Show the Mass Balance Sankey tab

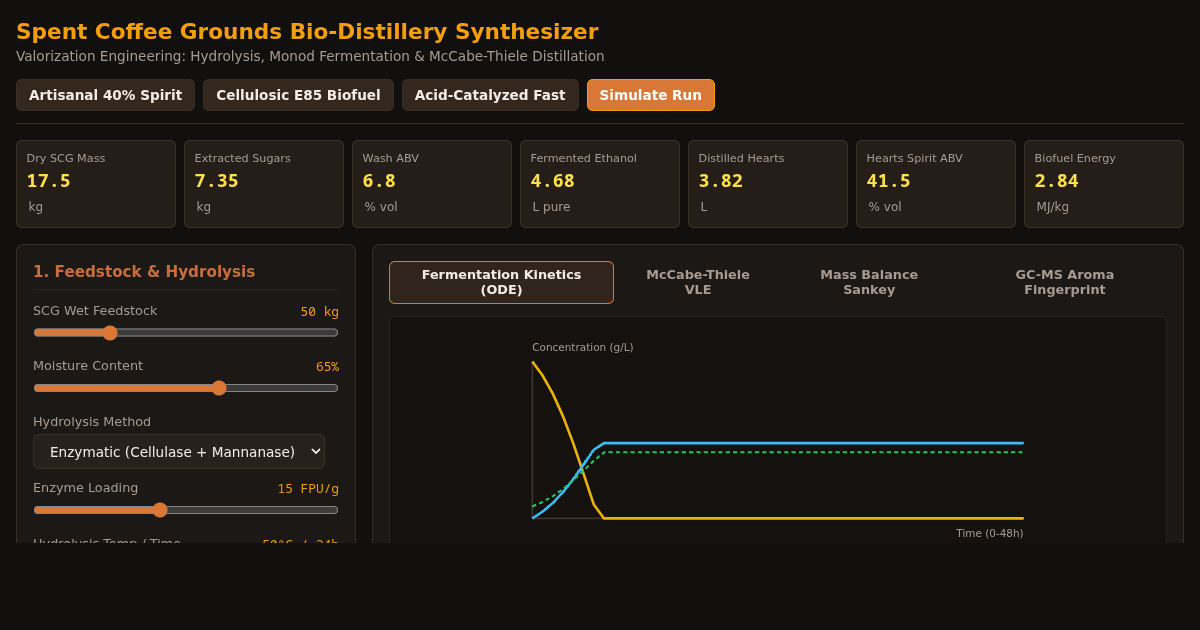[869, 282]
